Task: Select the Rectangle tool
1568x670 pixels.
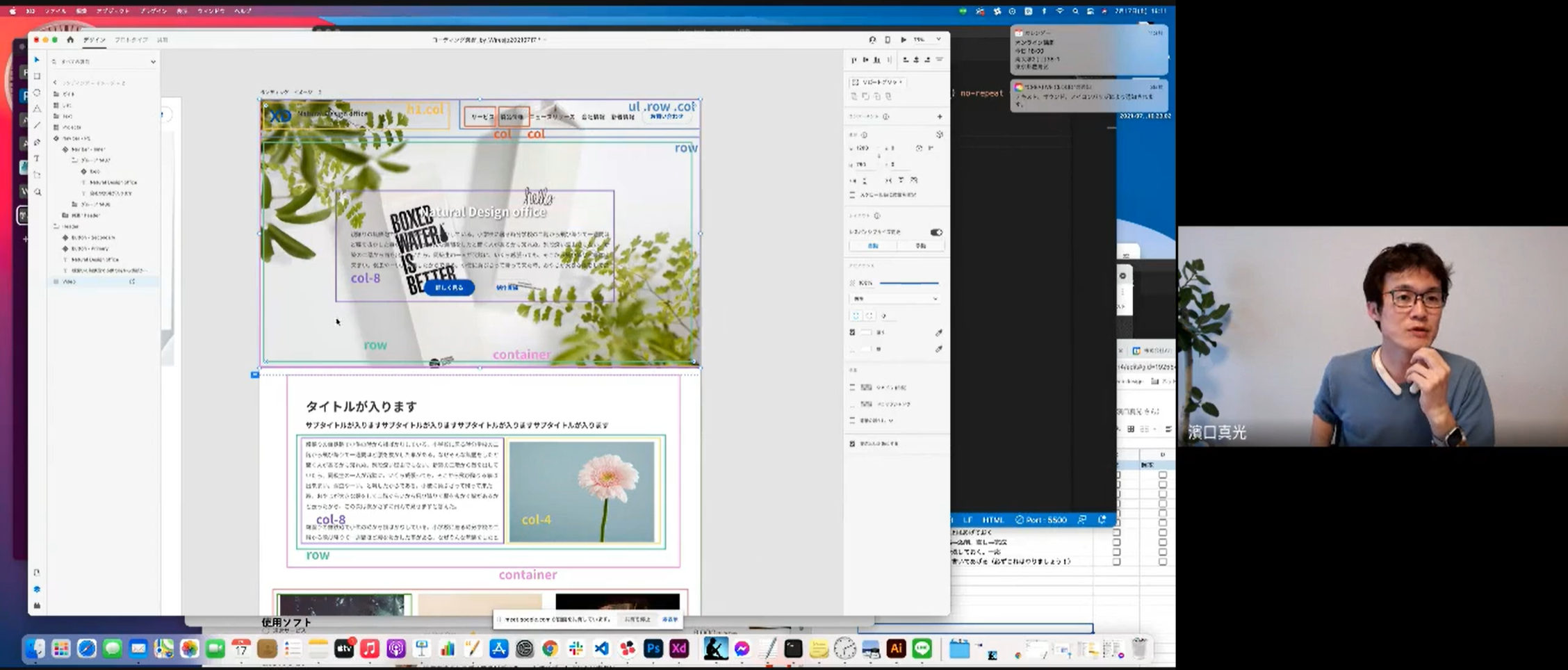Action: coord(38,76)
